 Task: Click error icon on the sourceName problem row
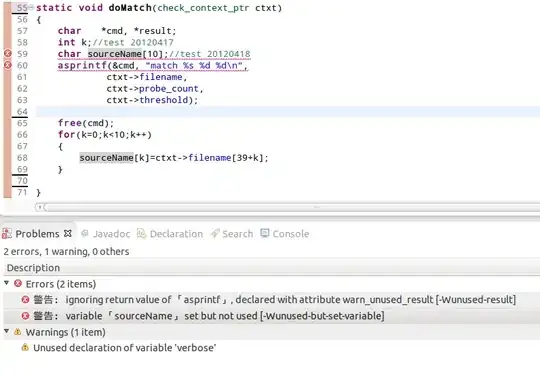click(x=25, y=316)
